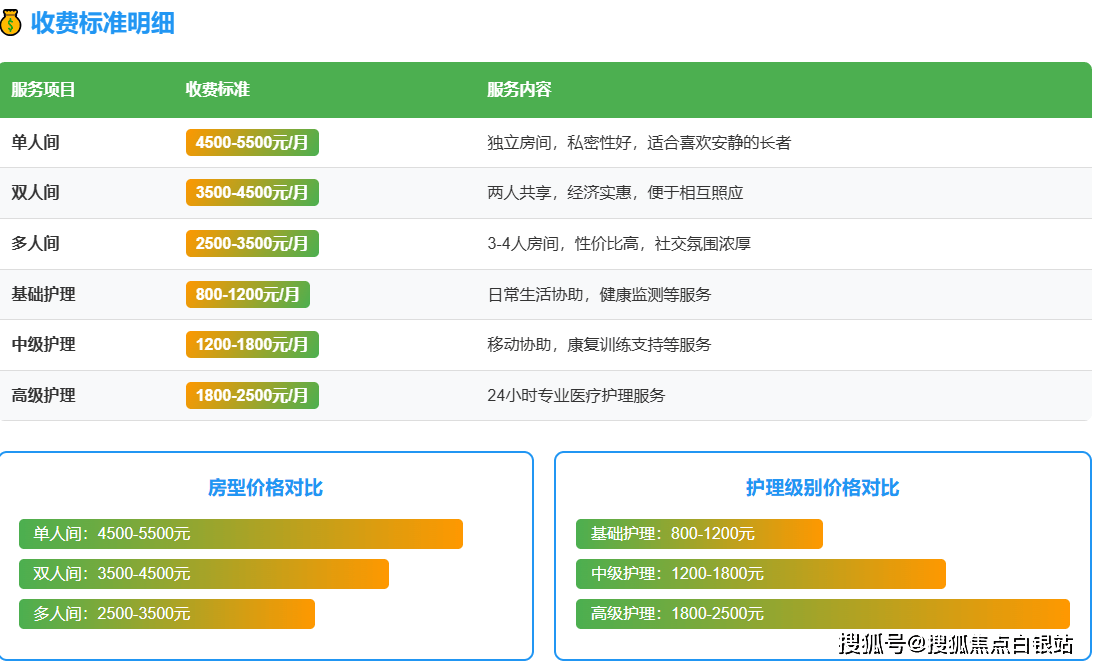The image size is (1098, 667).
Task: Click the 收费标准 column header
Action: [x=217, y=90]
